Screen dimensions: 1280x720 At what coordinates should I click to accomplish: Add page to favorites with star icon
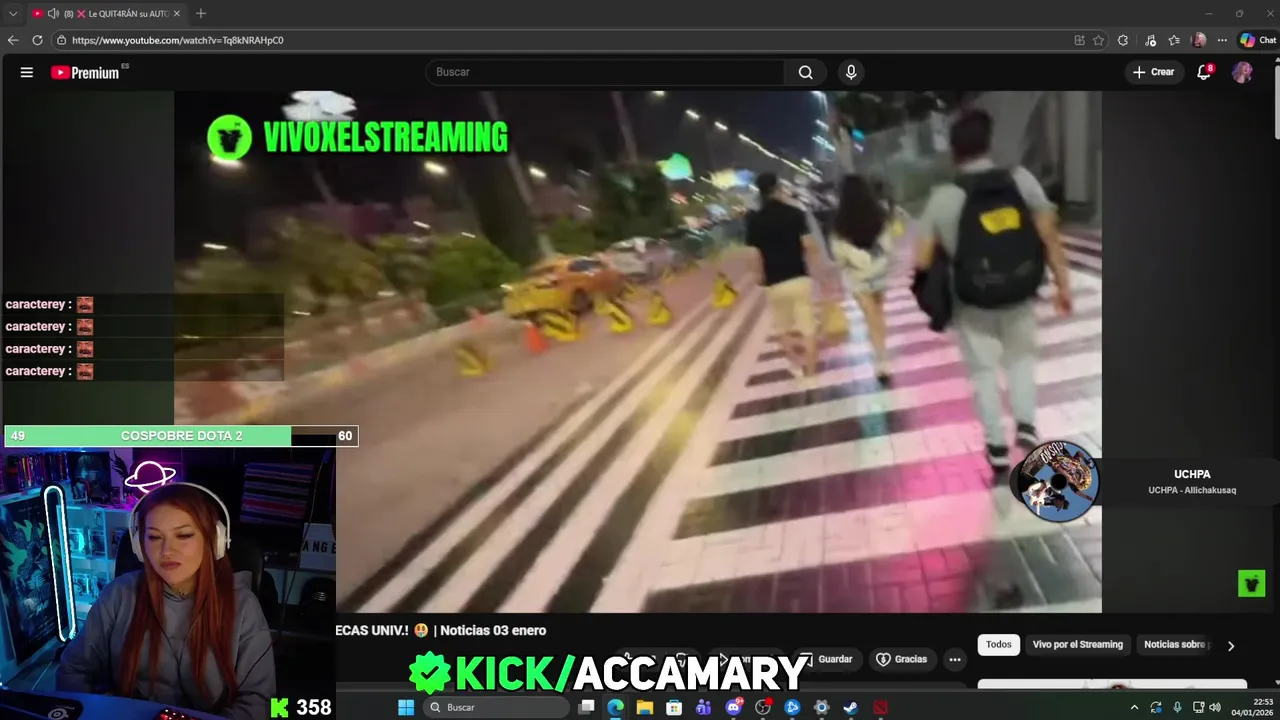[x=1098, y=40]
